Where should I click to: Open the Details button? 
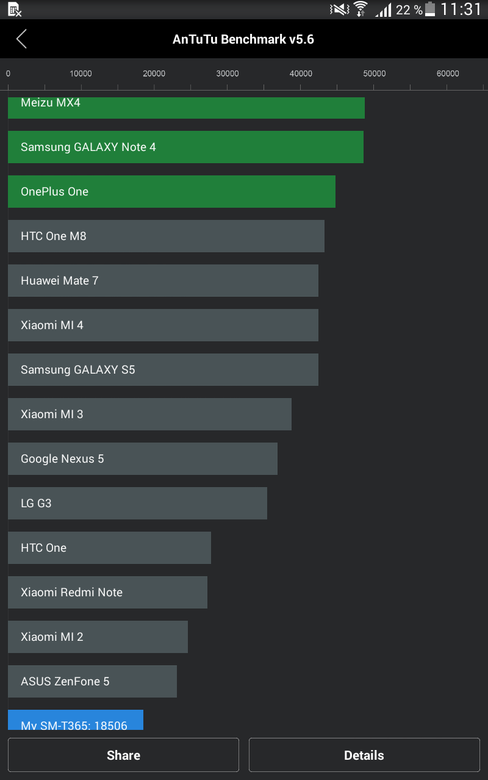[364, 755]
